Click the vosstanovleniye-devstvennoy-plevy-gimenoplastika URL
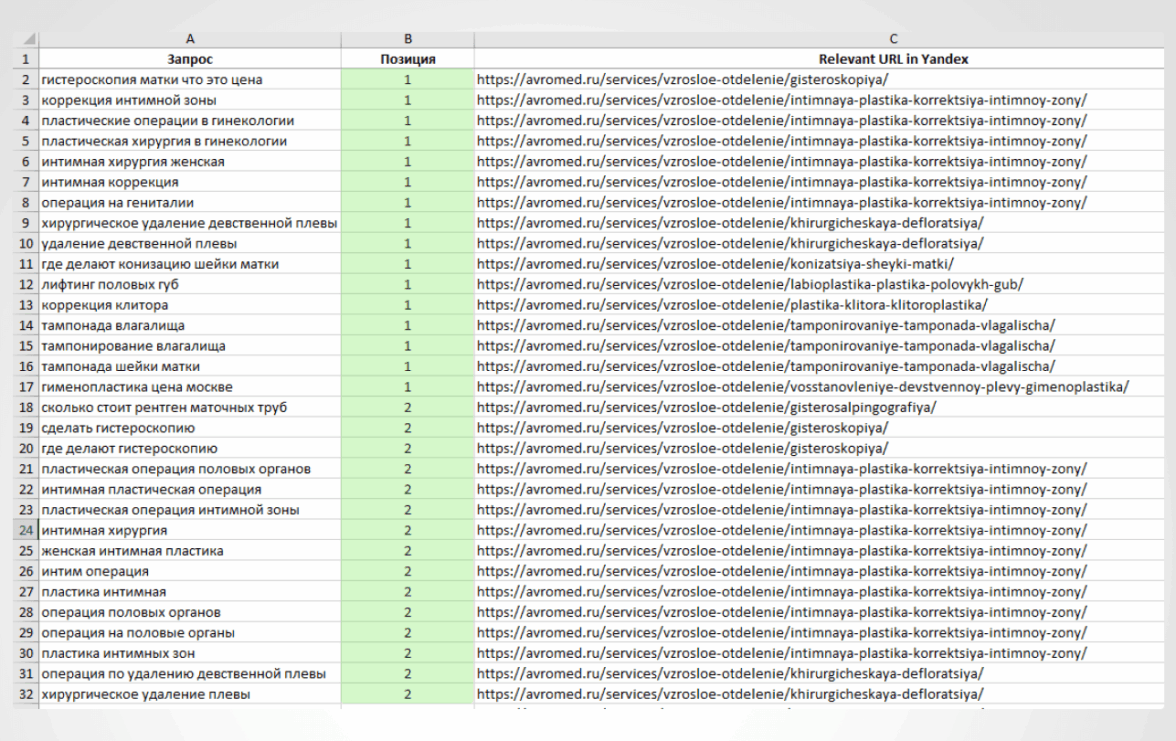The height and width of the screenshot is (741, 1176). [802, 387]
